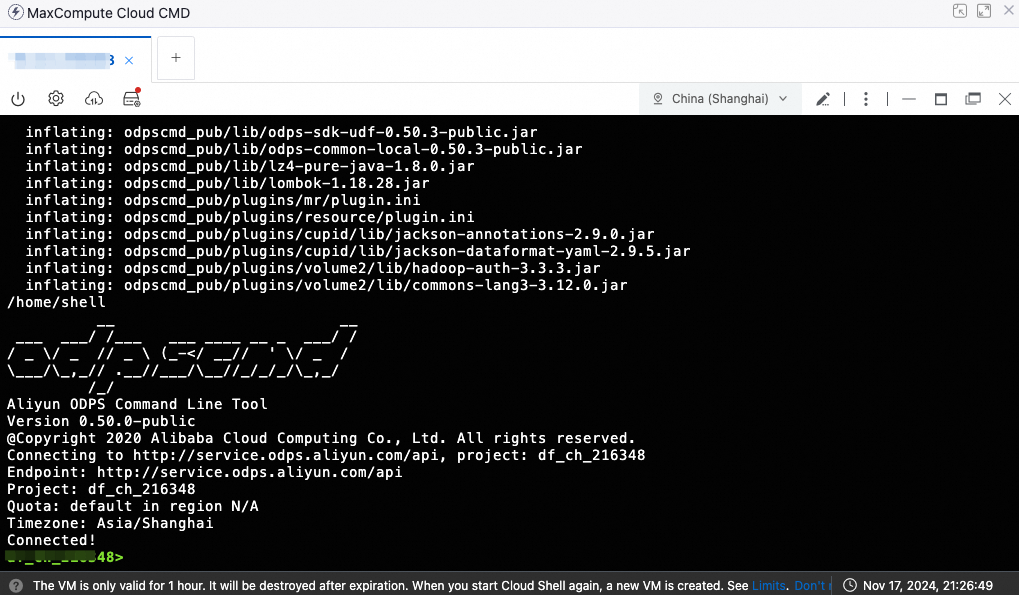
Task: Select the active terminal session tab
Action: pyautogui.click(x=62, y=60)
